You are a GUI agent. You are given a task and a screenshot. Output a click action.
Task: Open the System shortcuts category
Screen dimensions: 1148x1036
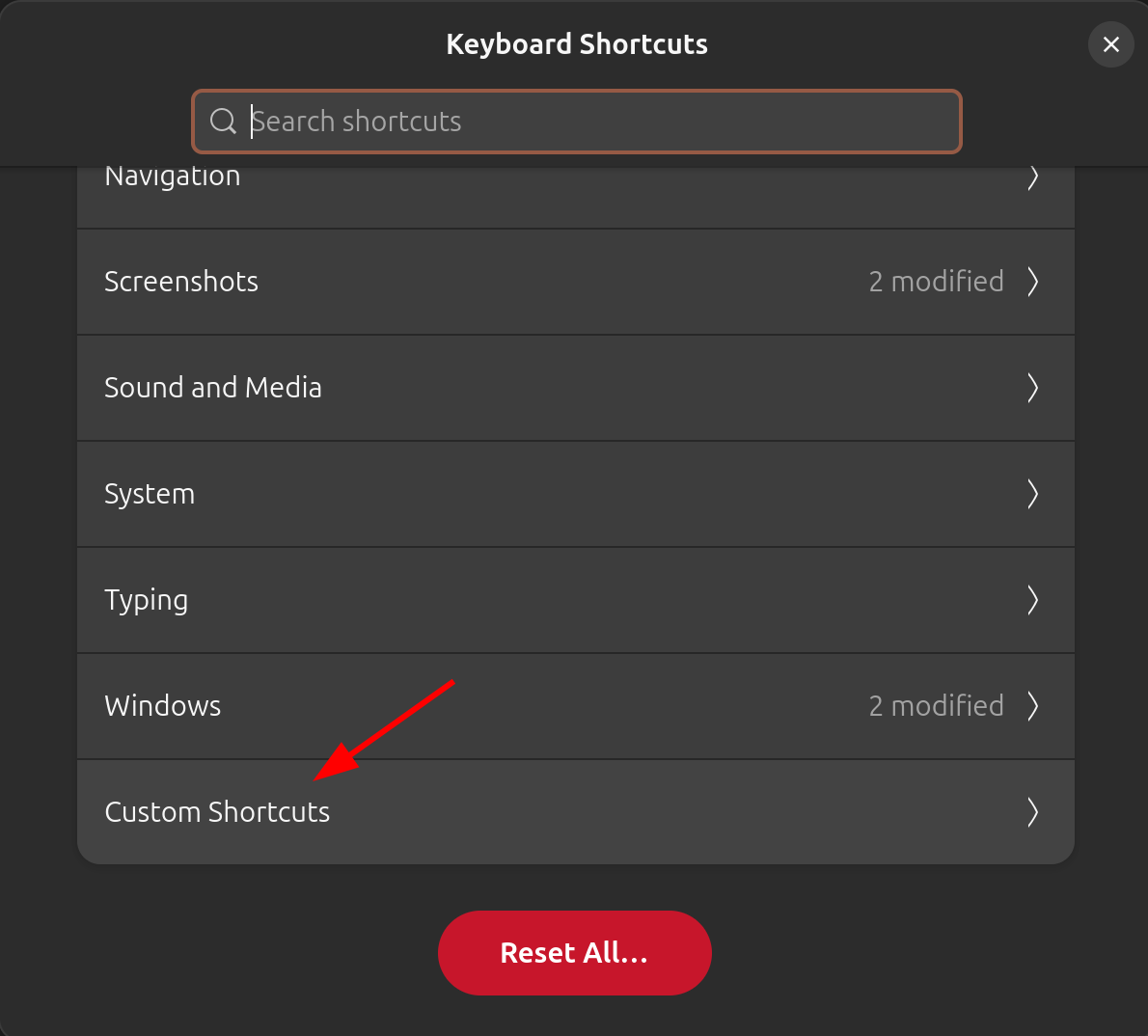coord(150,494)
